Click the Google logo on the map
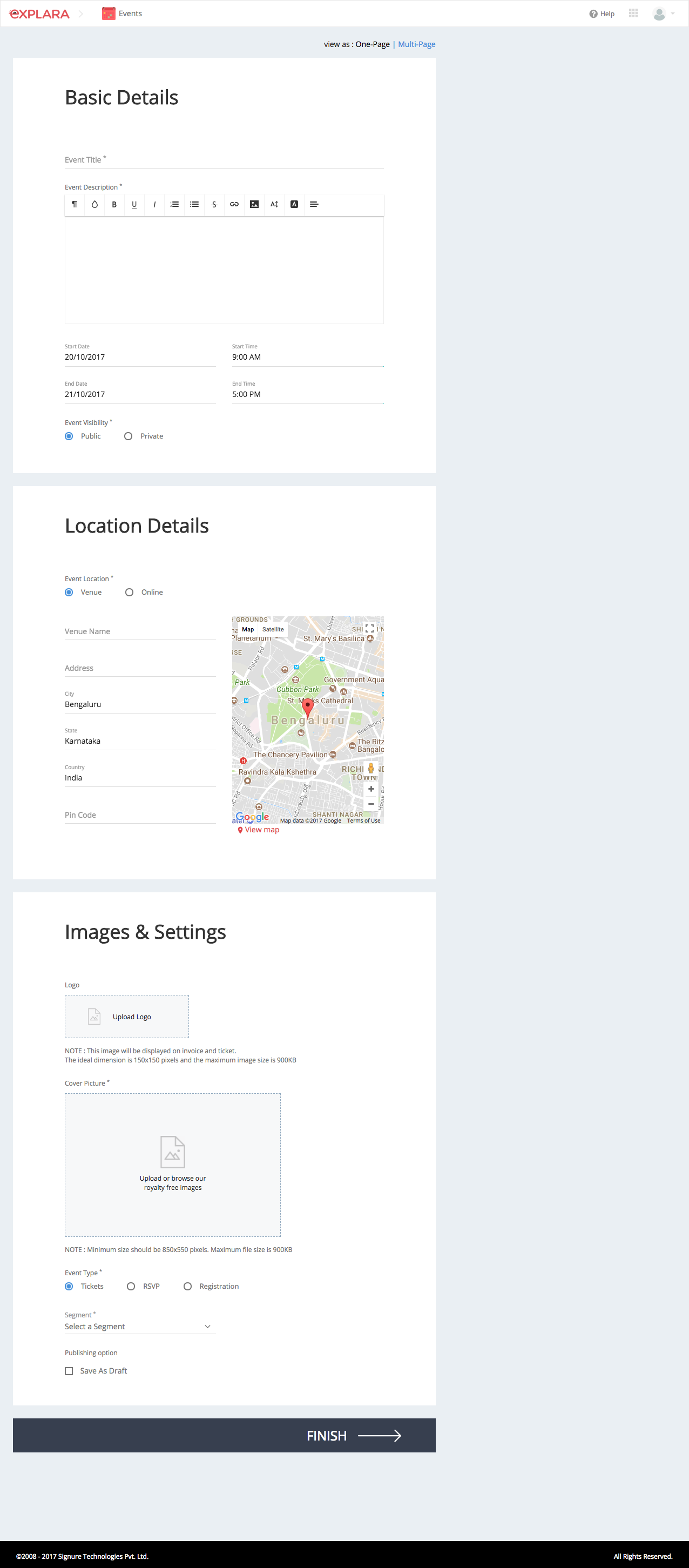 tap(252, 817)
